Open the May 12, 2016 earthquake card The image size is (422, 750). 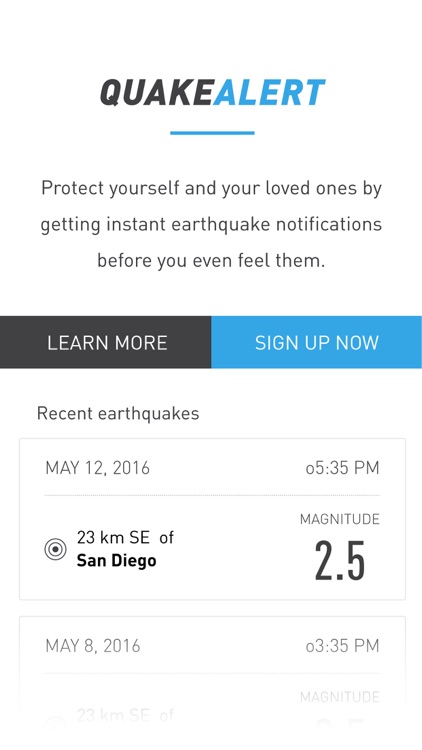click(x=212, y=519)
